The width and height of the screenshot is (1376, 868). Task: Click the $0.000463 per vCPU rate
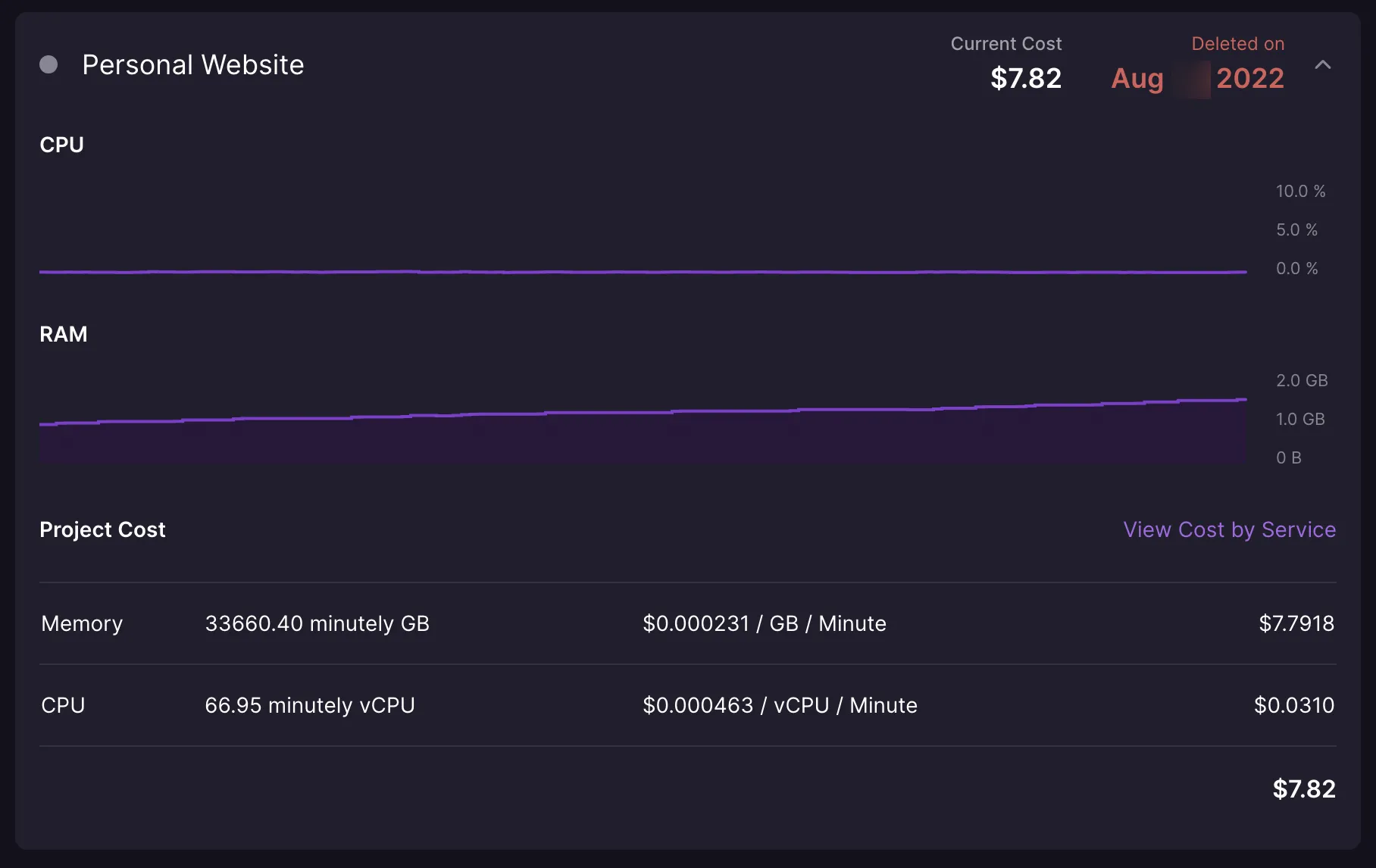click(780, 705)
